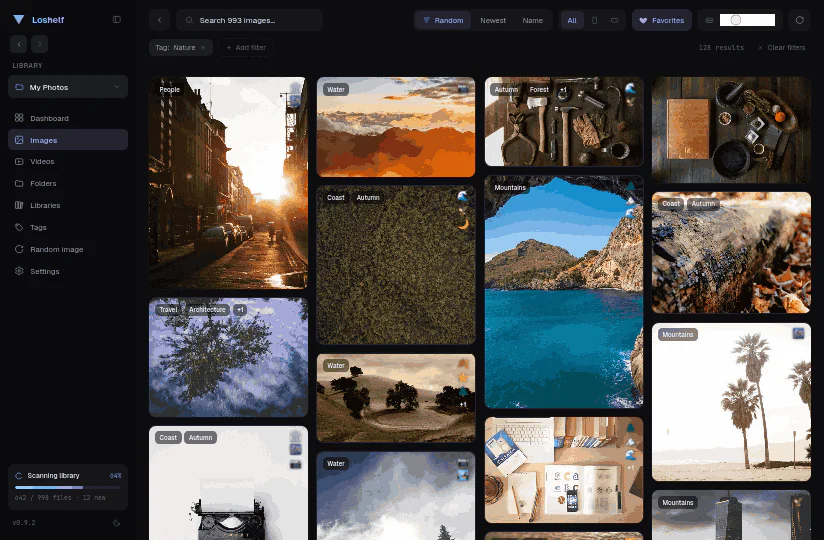This screenshot has height=540, width=824.
Task: Click Mountains tag on cove photo
Action: coord(510,188)
